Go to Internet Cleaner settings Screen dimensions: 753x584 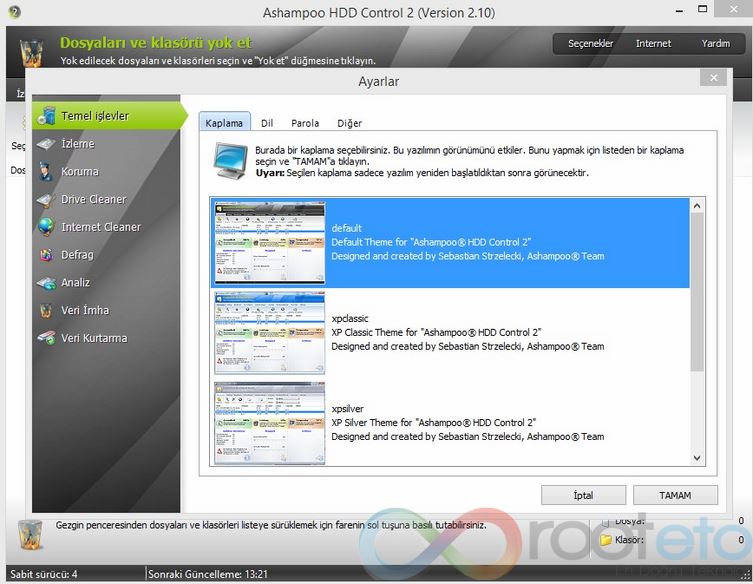click(x=106, y=227)
